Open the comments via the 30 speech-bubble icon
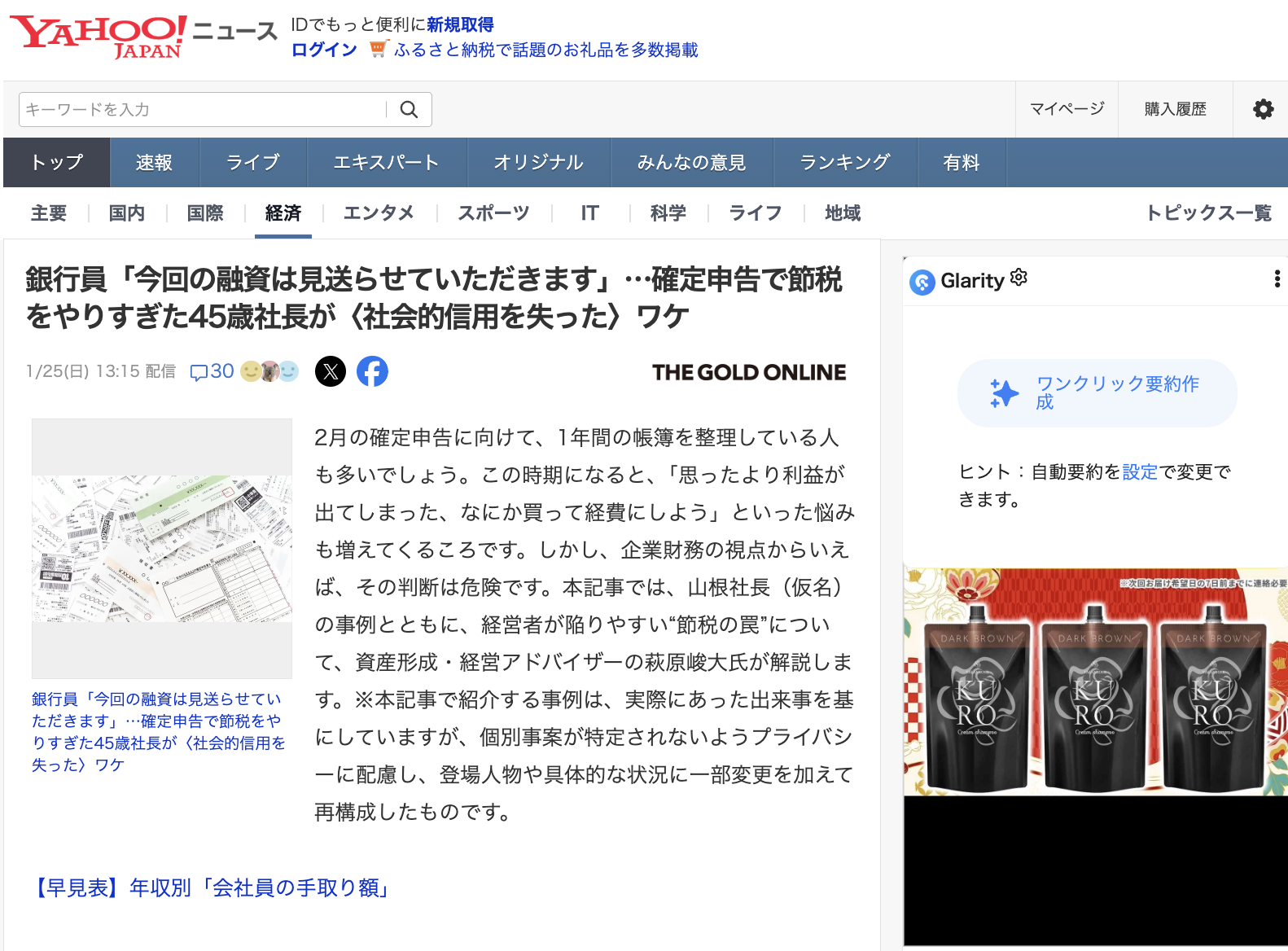This screenshot has width=1288, height=951. click(x=212, y=371)
